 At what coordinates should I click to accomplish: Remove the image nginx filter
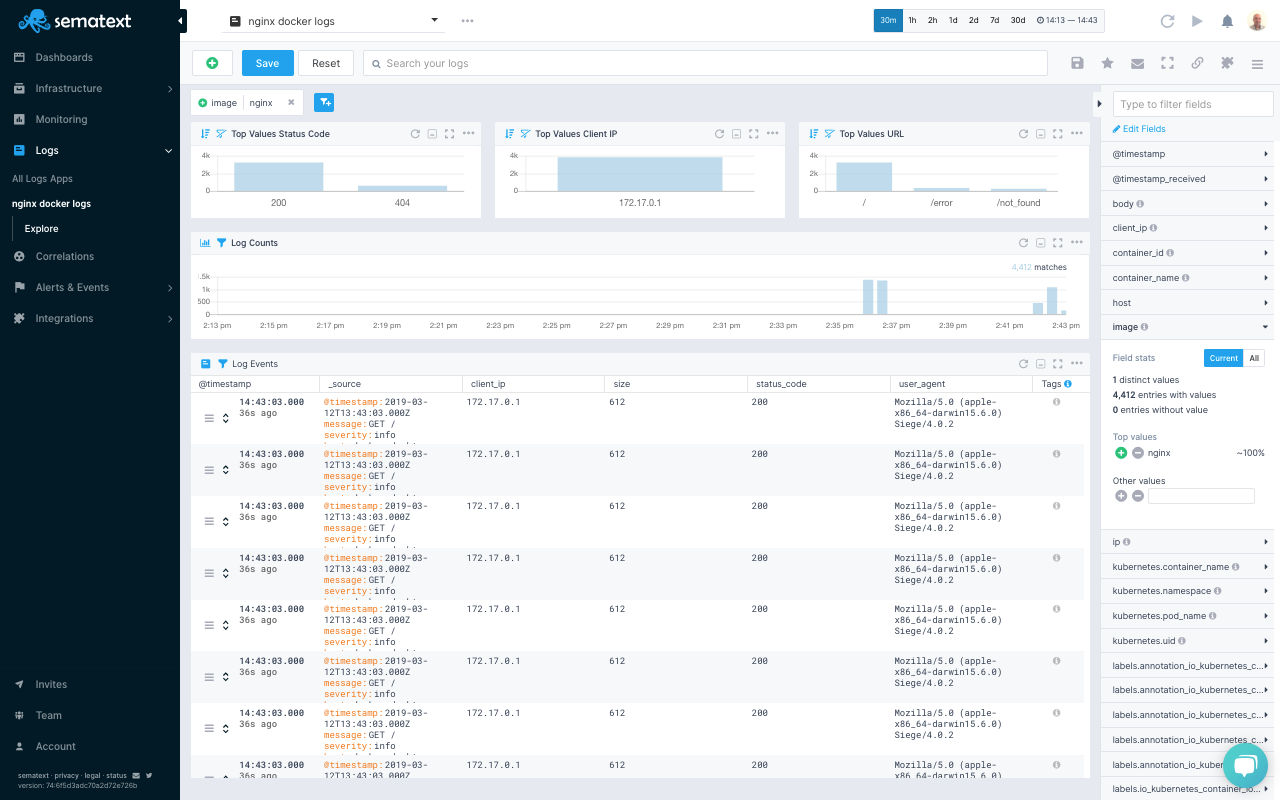(291, 102)
